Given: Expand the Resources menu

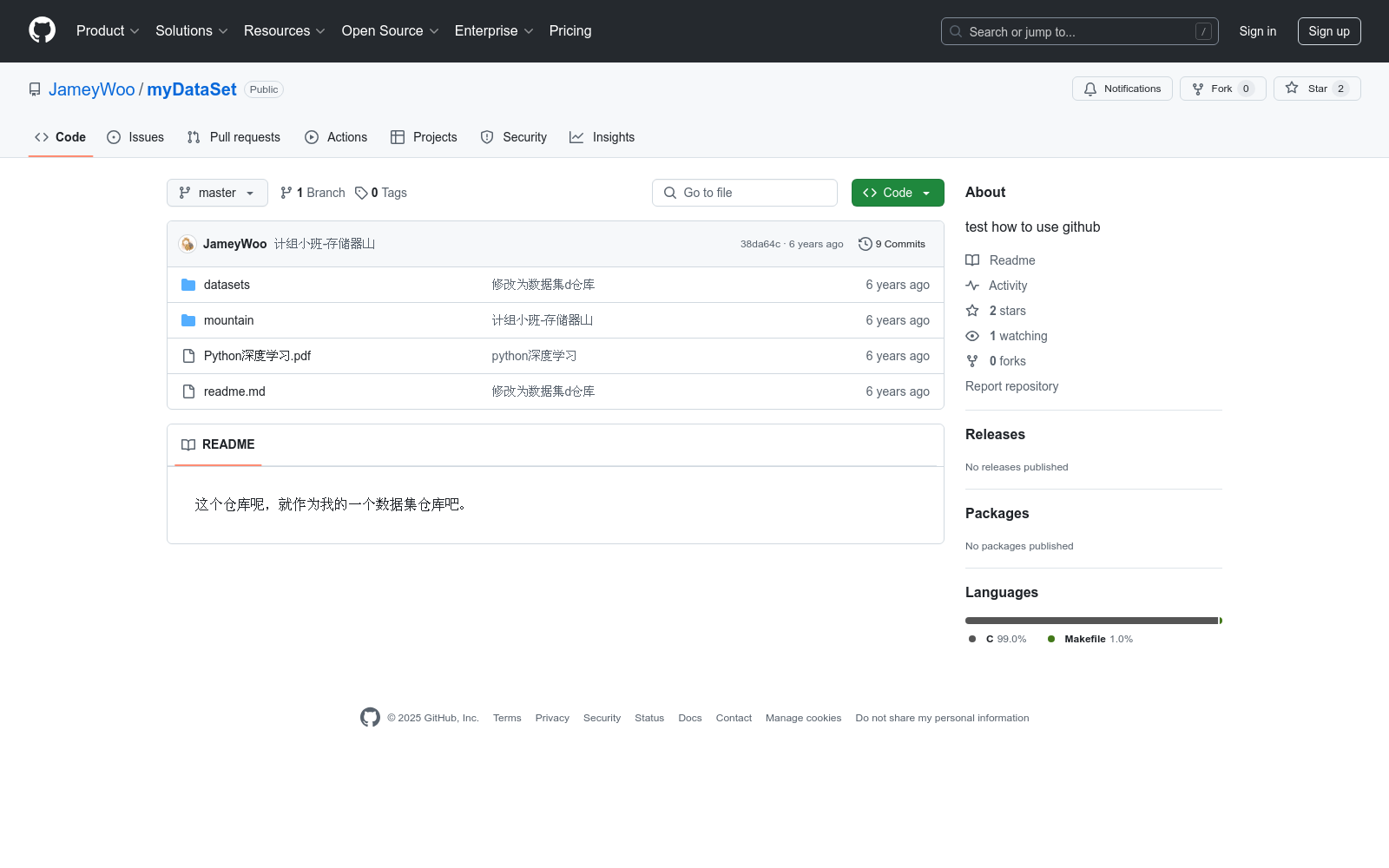Looking at the screenshot, I should tap(285, 30).
